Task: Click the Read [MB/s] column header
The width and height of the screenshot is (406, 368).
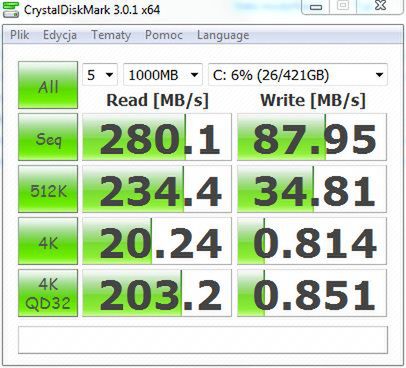Action: click(157, 100)
